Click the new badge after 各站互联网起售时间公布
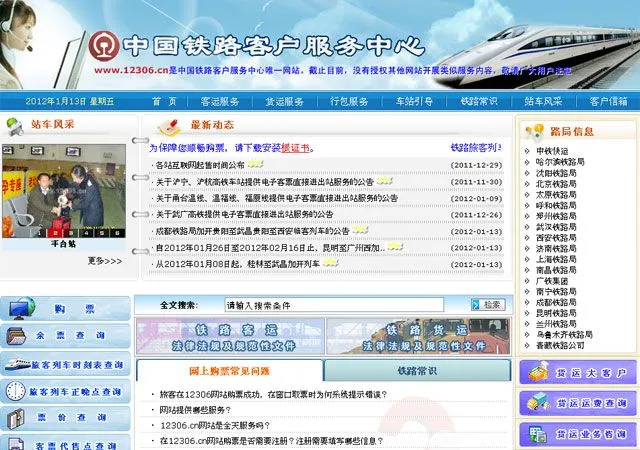This screenshot has width=640, height=450. [x=255, y=164]
